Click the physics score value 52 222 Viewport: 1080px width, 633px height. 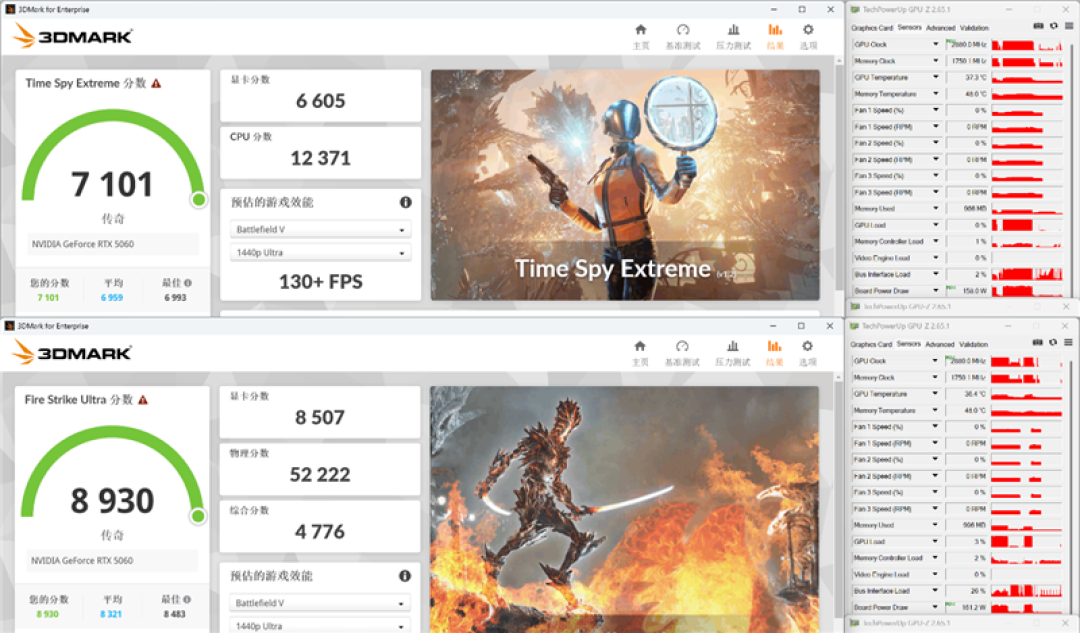(x=320, y=475)
